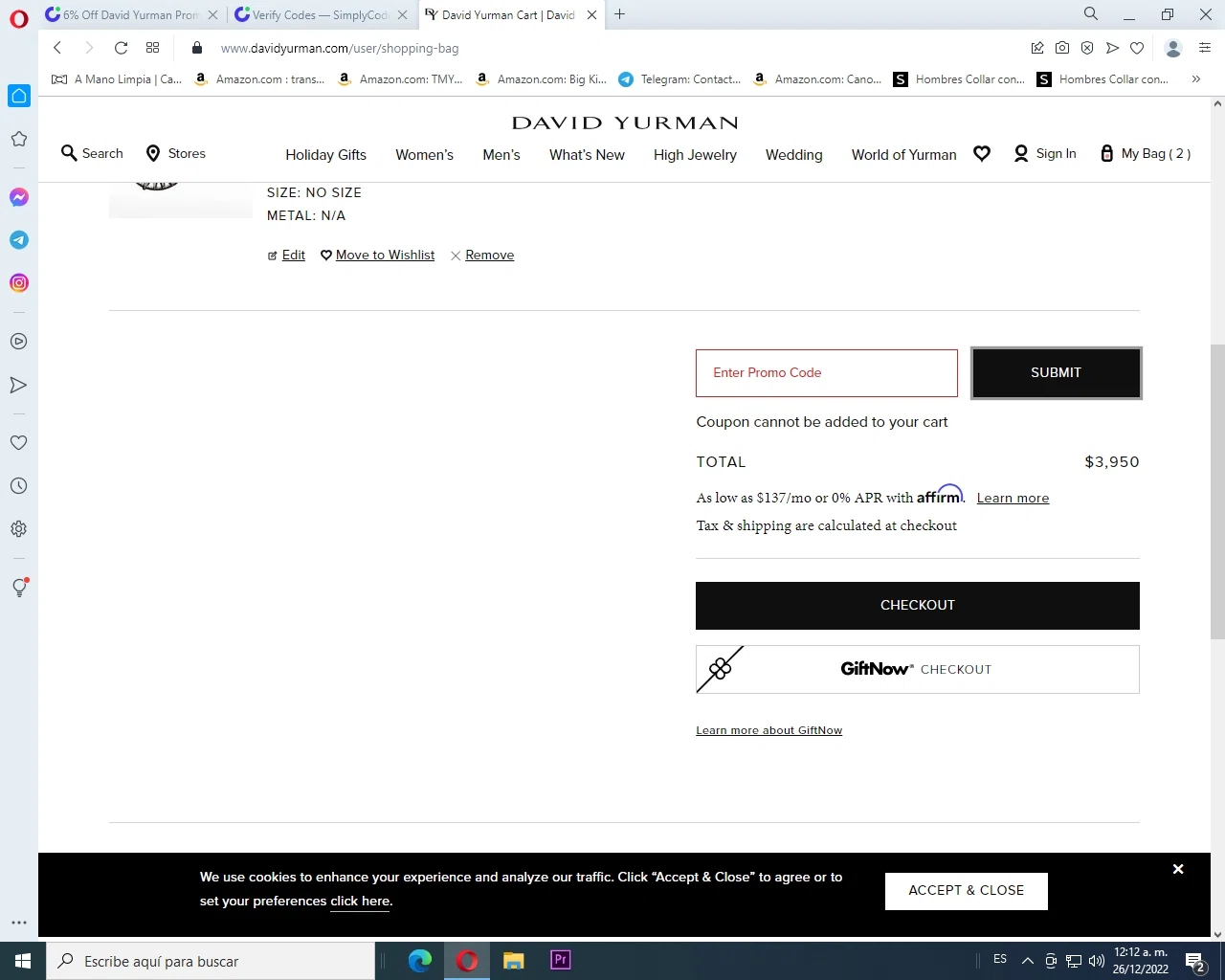Click the SUBMIT promo code button
Screen dimensions: 1225x980
tap(1056, 372)
